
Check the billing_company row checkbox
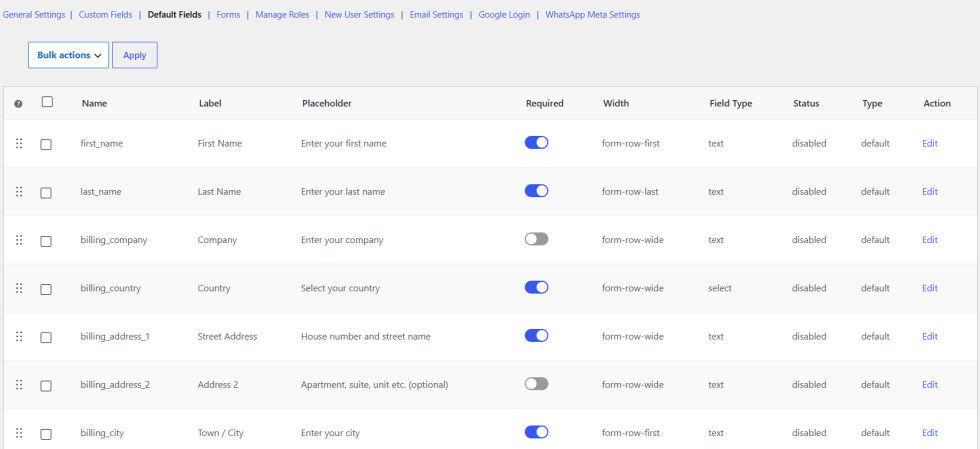tap(46, 241)
